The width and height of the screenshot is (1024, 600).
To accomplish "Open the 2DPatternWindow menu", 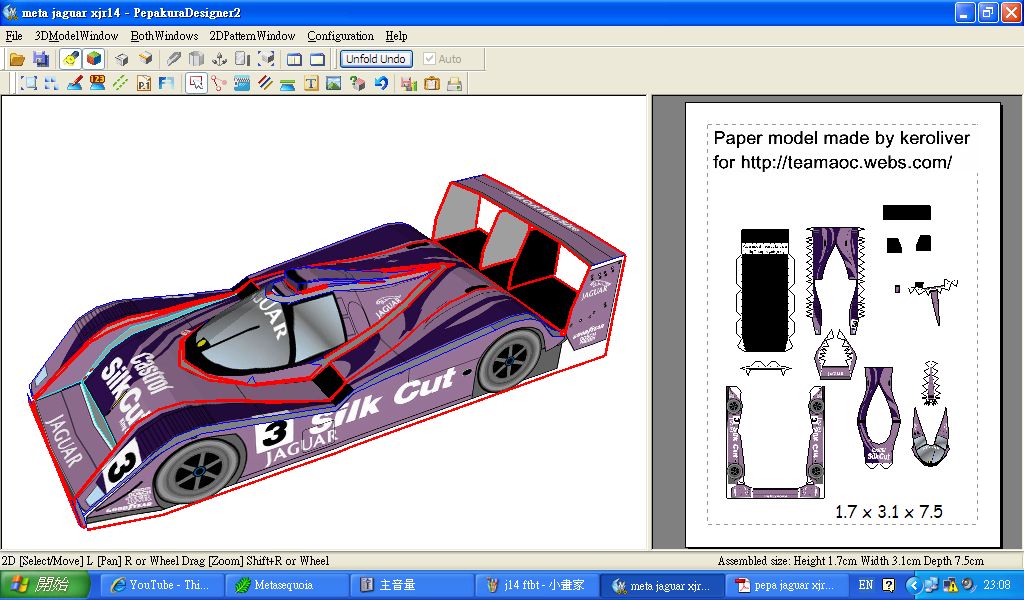I will [252, 36].
